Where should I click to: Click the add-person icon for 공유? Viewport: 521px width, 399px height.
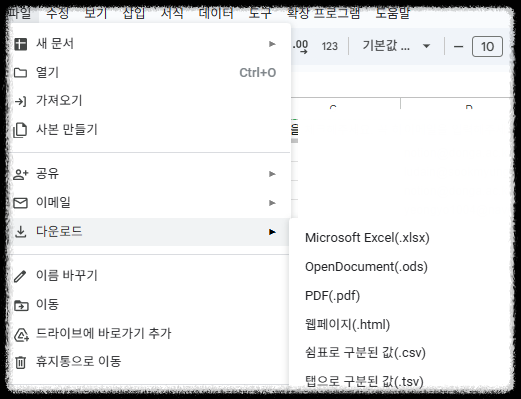[21, 174]
